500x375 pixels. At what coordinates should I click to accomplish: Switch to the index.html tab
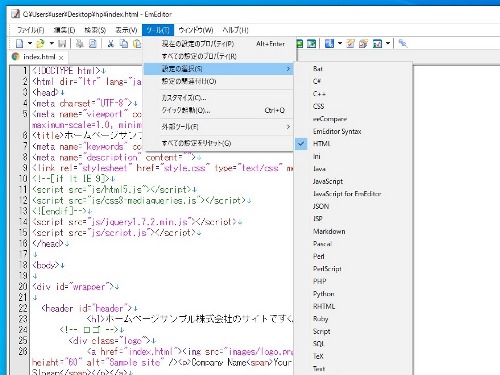pos(39,57)
